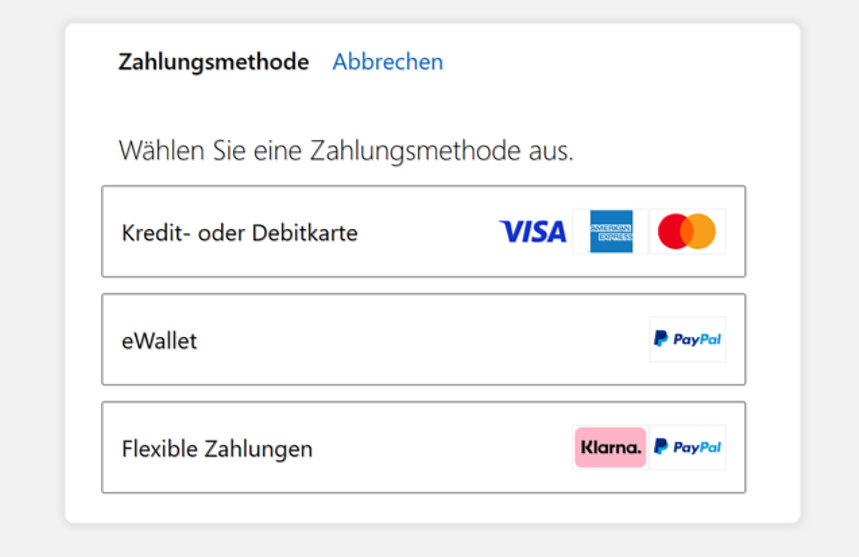Click the "Kredit- oder Debitkarte" label text
This screenshot has height=557, width=859.
pos(239,233)
